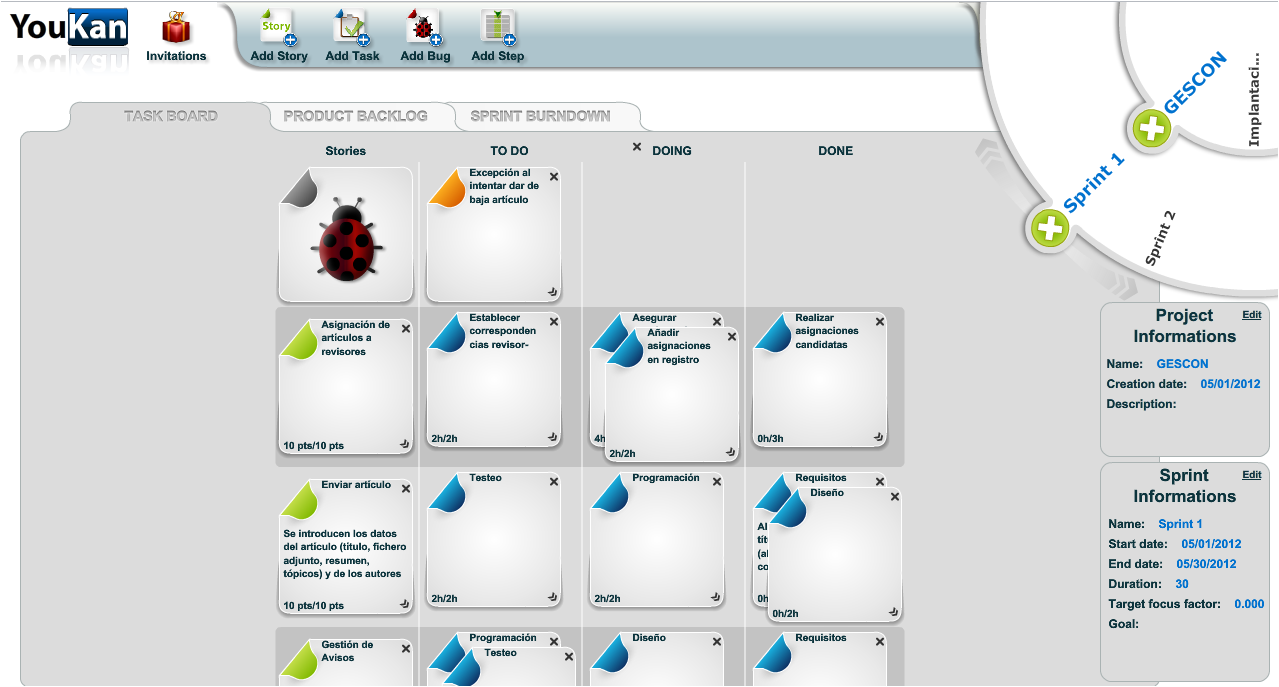This screenshot has width=1279, height=687.
Task: Click resize handle on 'Realizar asignaciones candidatas' card
Action: 879,437
